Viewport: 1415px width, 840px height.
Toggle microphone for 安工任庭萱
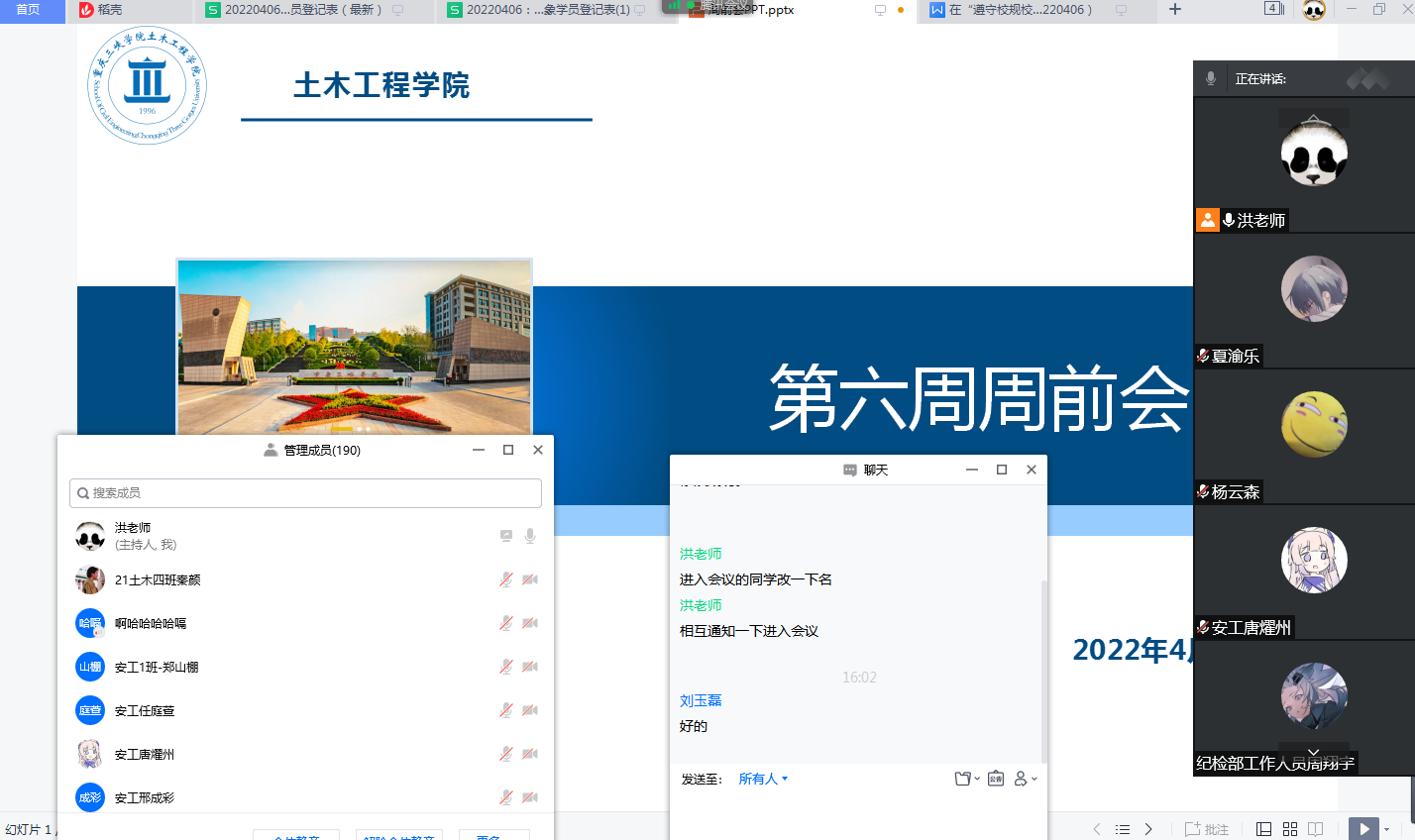506,710
